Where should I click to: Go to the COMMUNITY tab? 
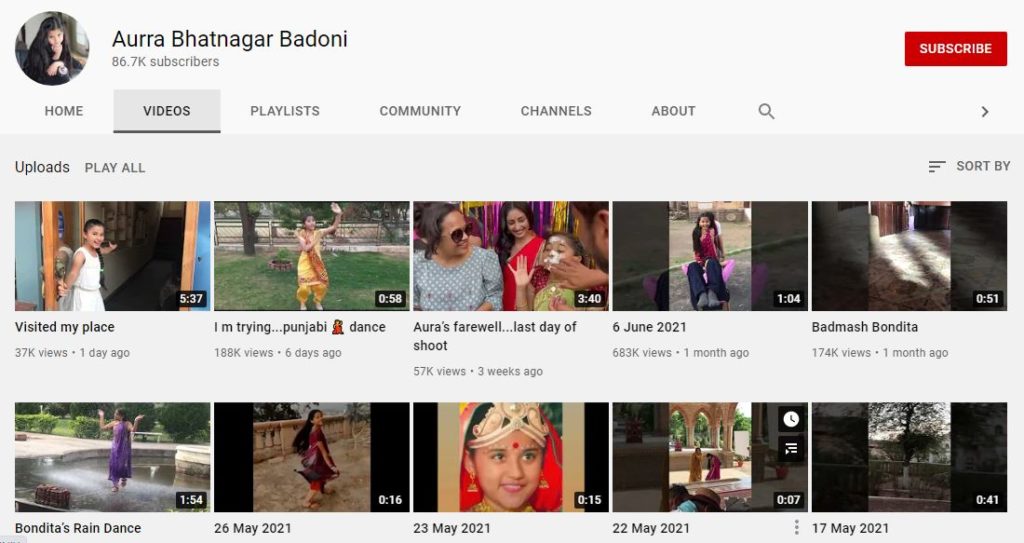pyautogui.click(x=420, y=111)
